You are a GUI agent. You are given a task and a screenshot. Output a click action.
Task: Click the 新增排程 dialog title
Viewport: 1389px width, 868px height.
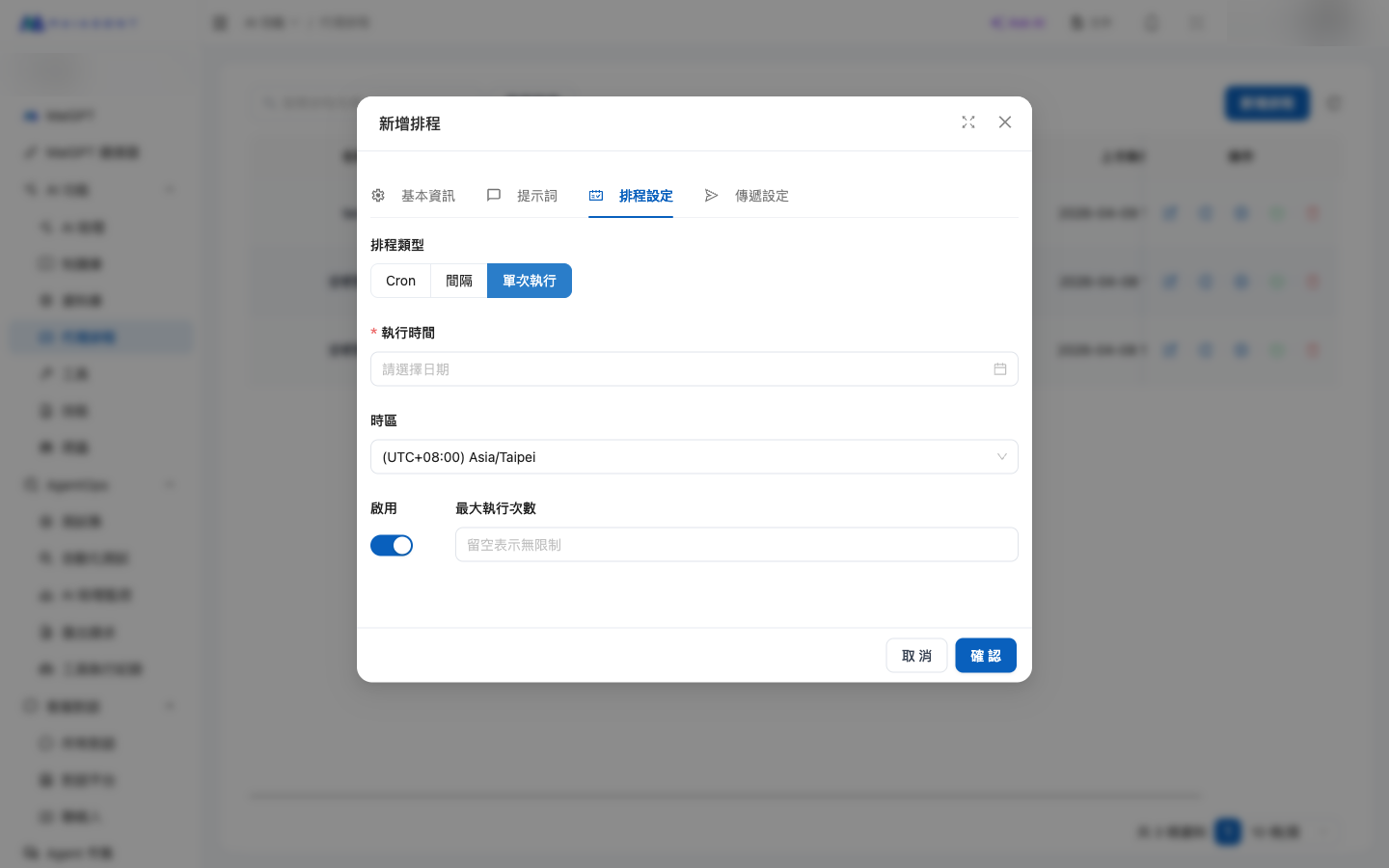pyautogui.click(x=410, y=123)
